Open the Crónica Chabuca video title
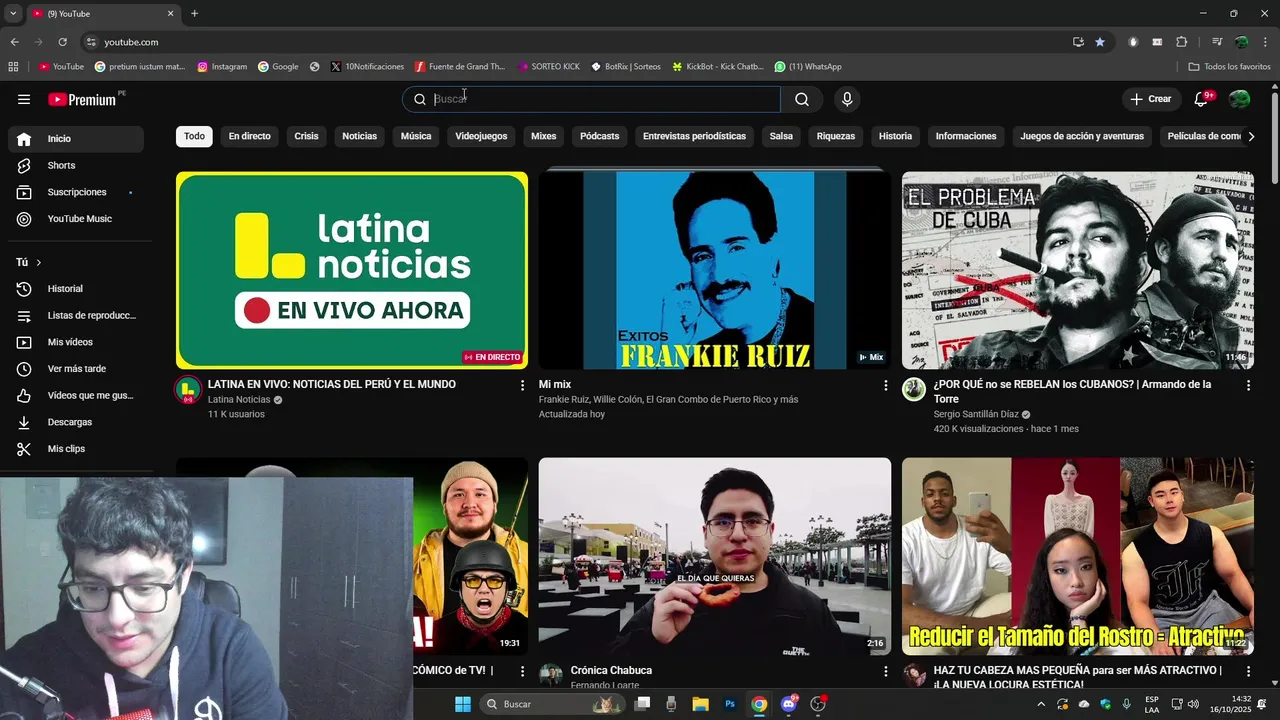Screen dimensions: 1280x720 pos(611,670)
